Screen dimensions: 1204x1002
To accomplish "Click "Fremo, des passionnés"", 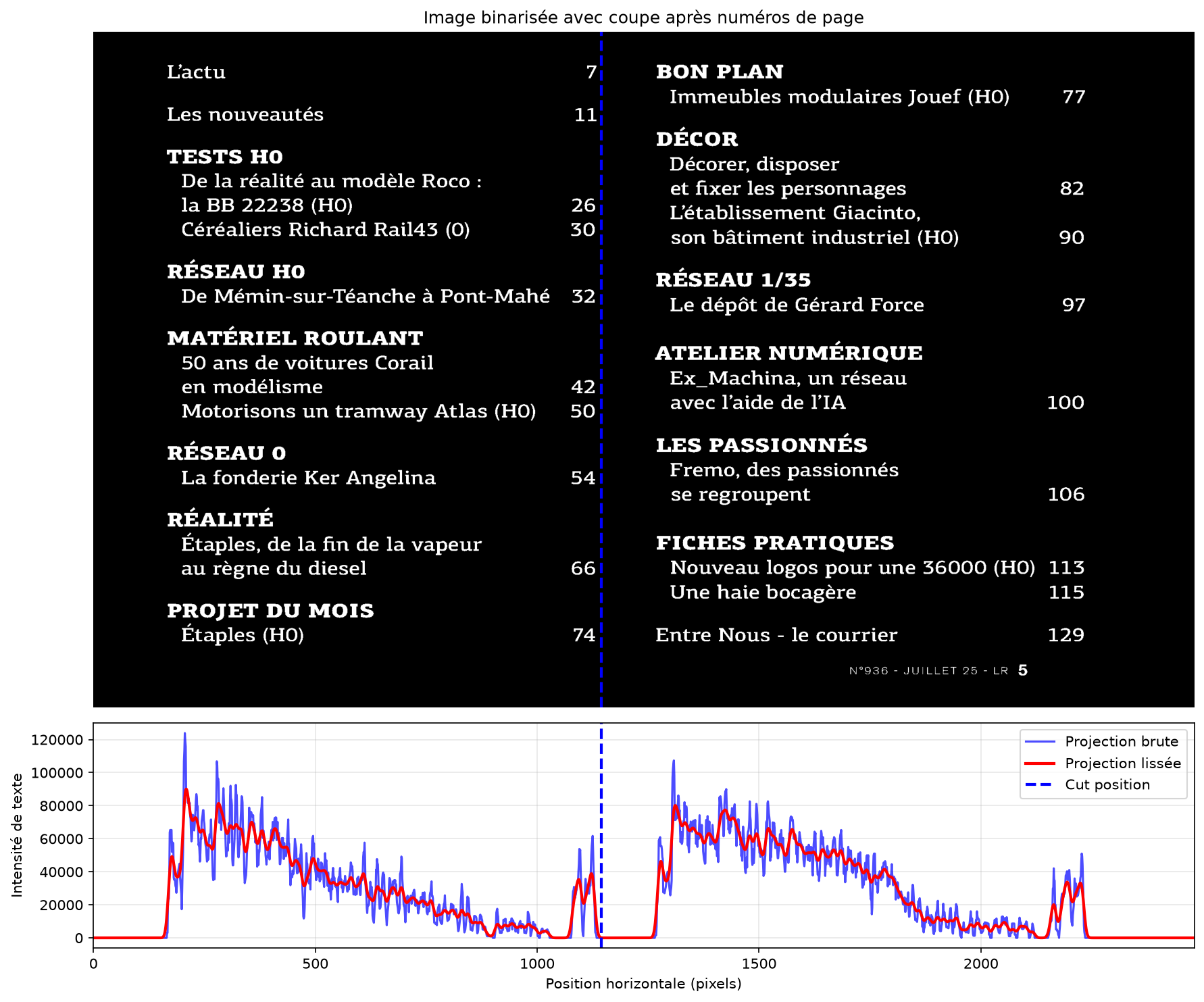I will 784,470.
